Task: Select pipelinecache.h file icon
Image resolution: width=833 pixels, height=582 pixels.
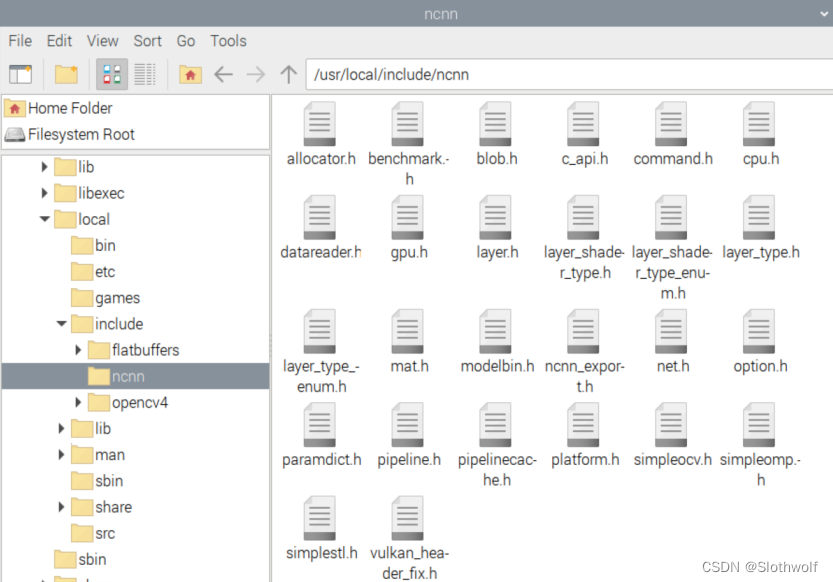Action: 495,425
